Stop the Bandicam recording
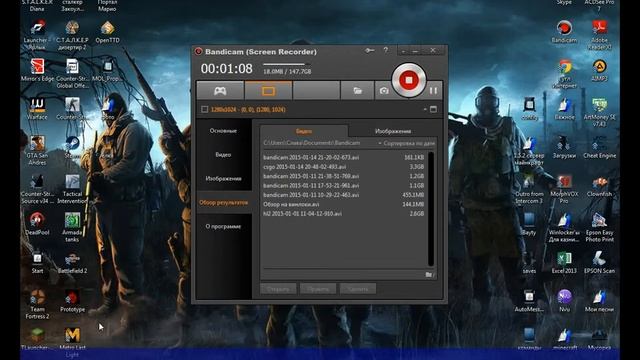This screenshot has height=360, width=640. 409,80
